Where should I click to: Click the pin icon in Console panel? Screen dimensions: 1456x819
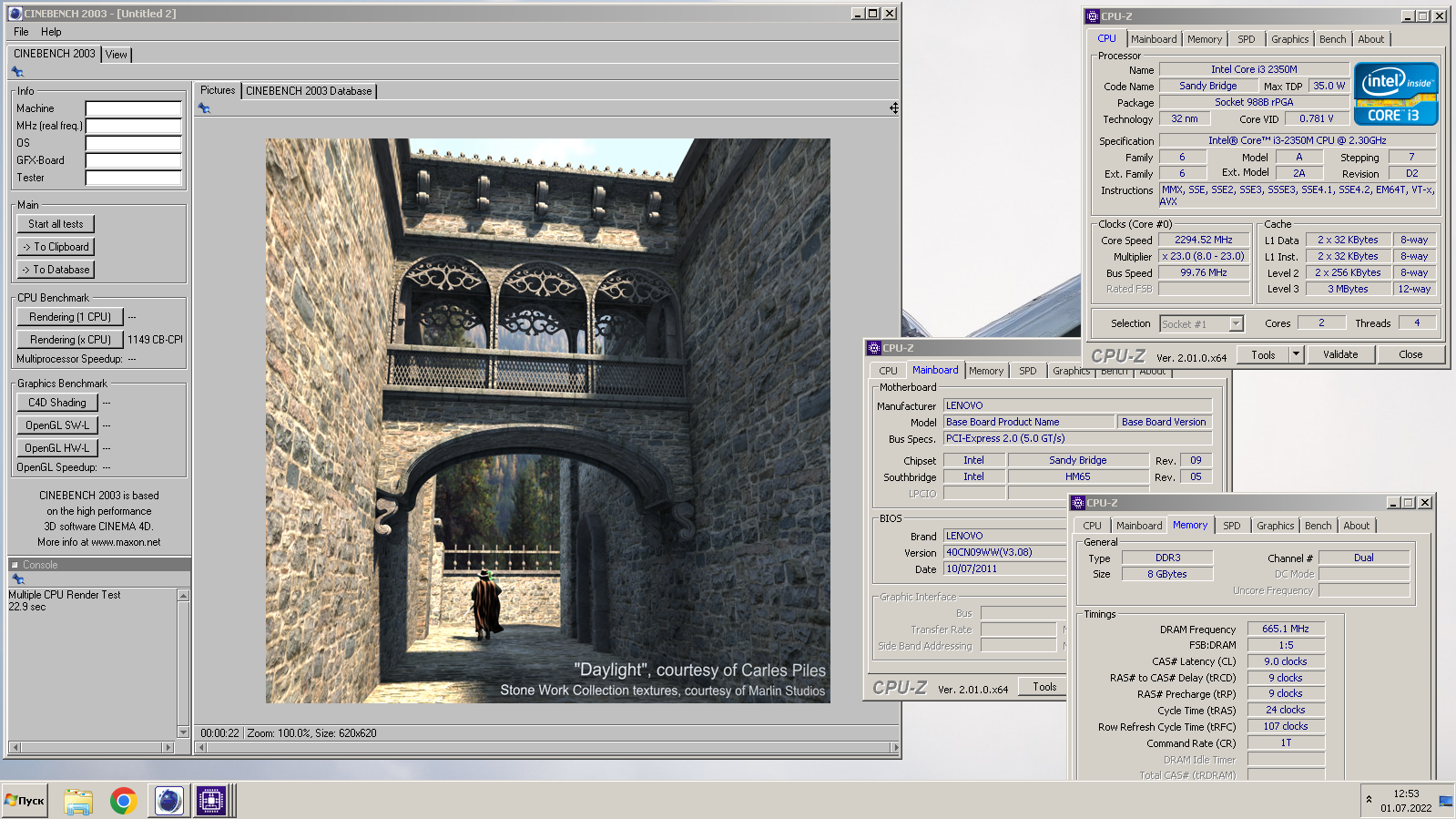(17, 579)
